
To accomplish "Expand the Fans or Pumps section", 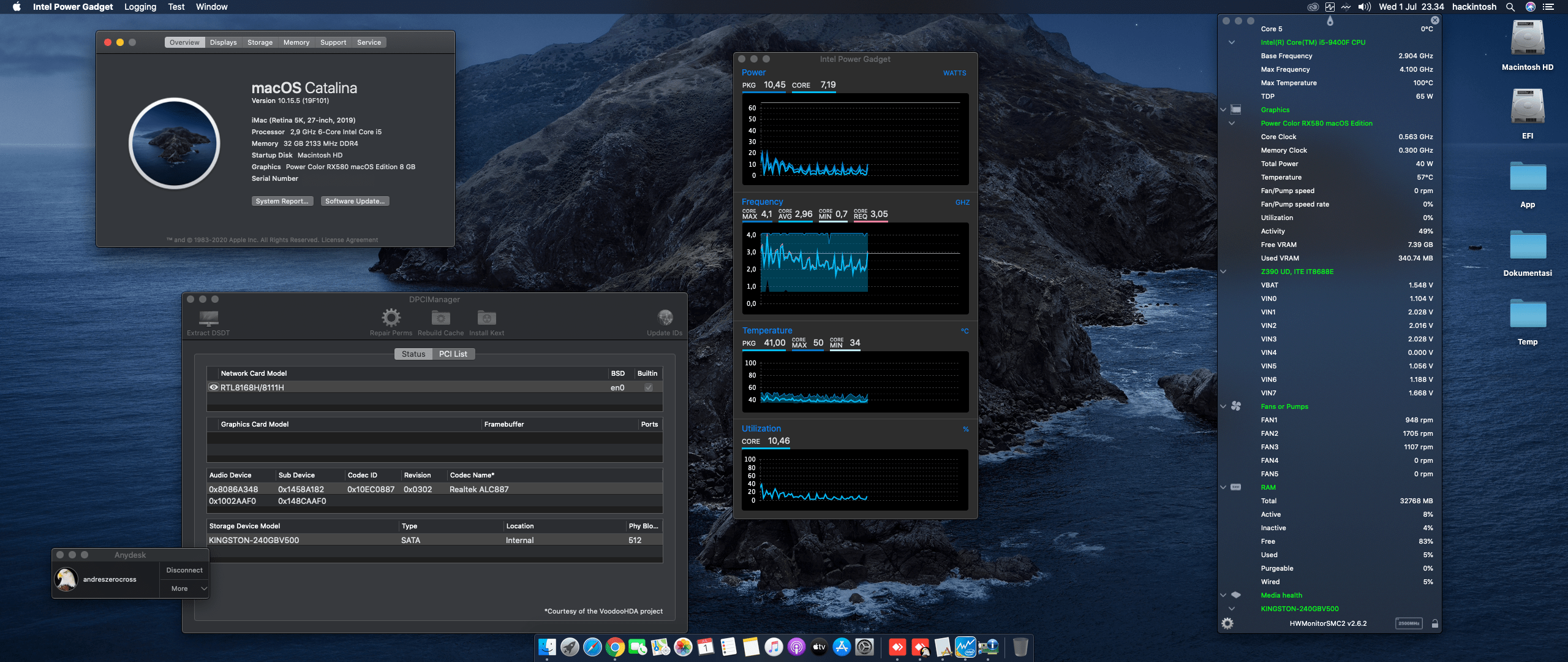I will [x=1223, y=406].
